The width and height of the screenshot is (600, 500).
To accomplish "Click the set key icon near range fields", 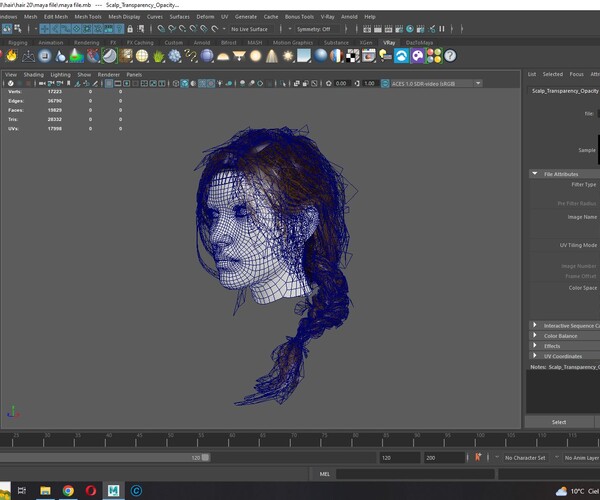I will point(478,457).
